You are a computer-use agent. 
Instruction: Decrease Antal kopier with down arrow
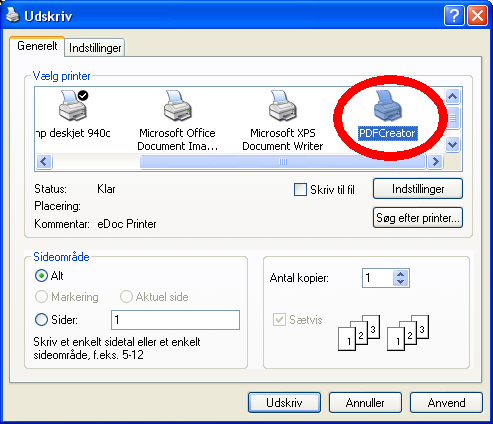click(401, 282)
